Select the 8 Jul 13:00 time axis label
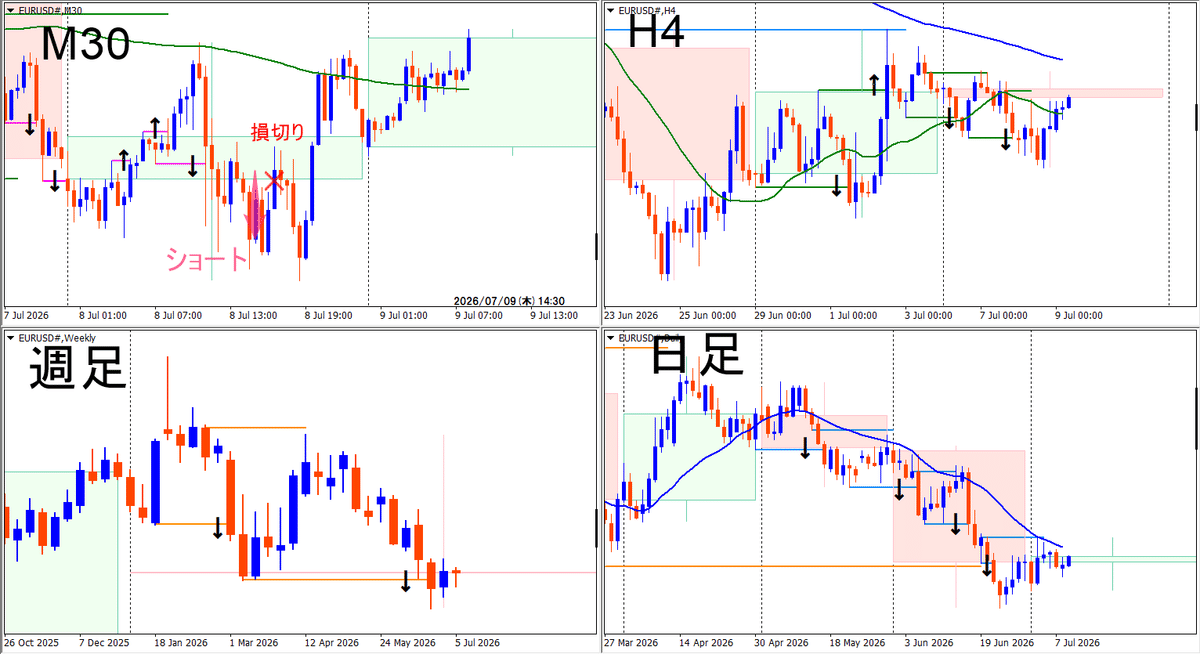This screenshot has width=1200, height=654. click(x=253, y=315)
